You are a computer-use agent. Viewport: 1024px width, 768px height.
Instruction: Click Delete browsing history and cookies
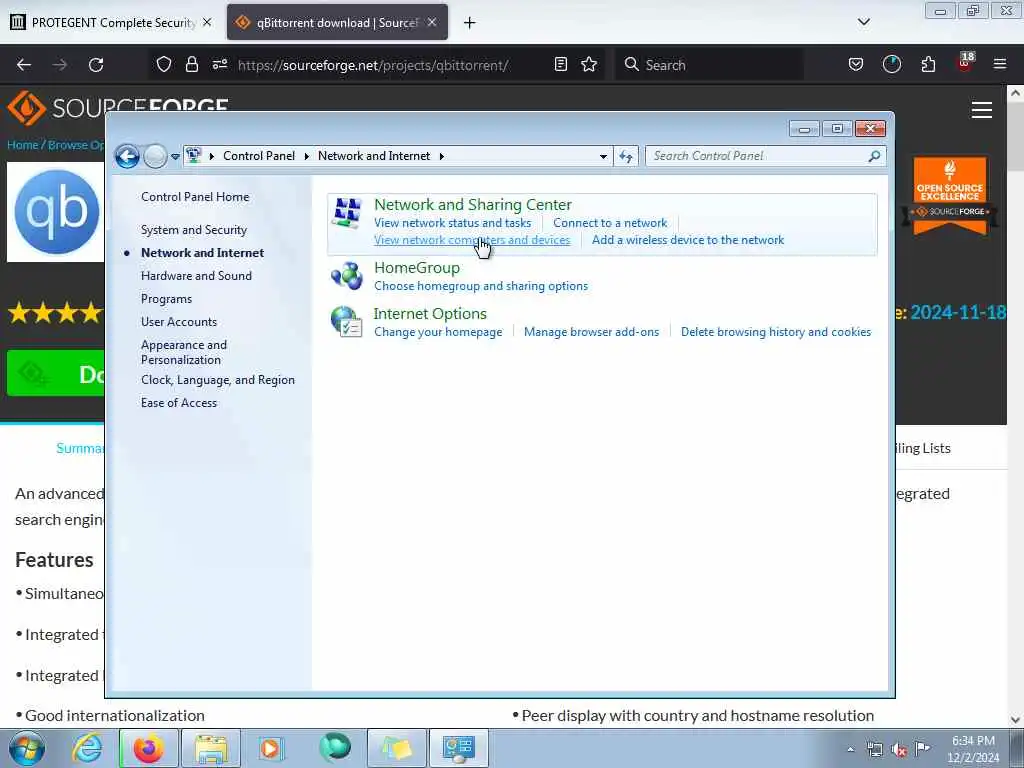(776, 332)
